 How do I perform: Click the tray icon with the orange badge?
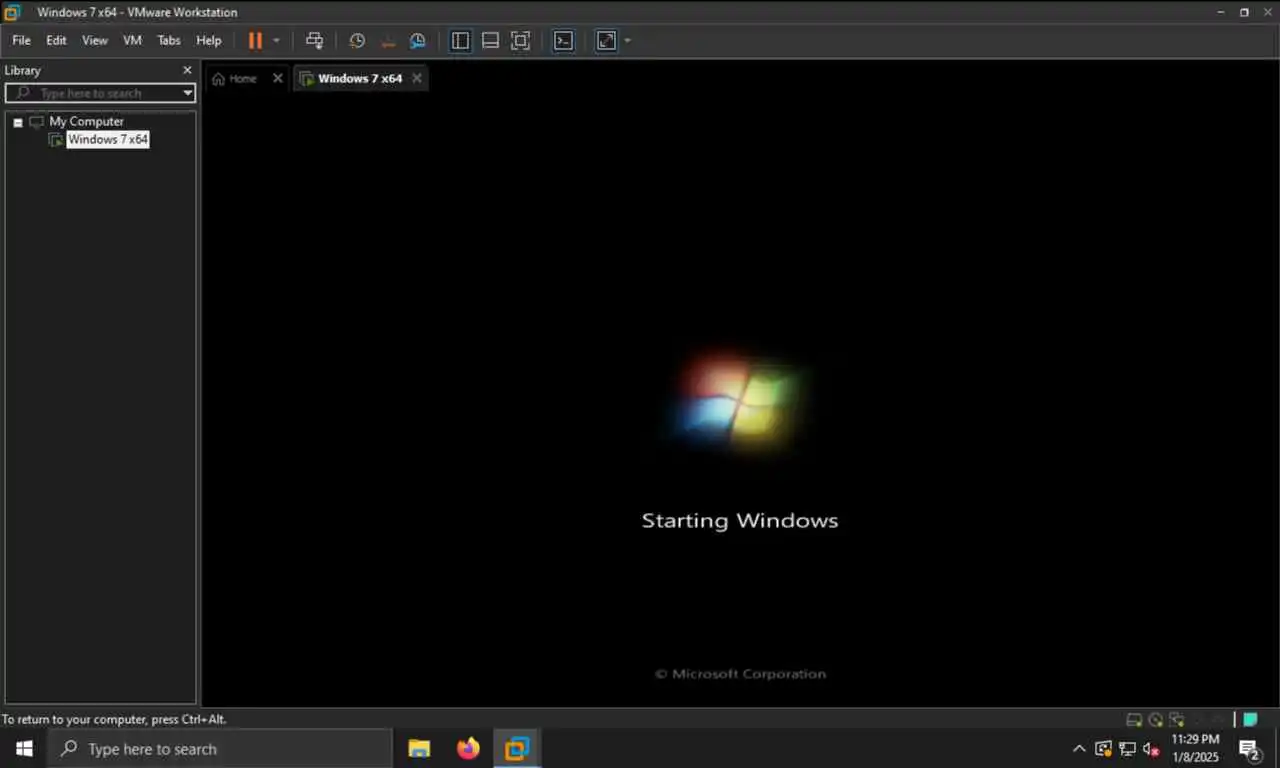click(x=1103, y=749)
